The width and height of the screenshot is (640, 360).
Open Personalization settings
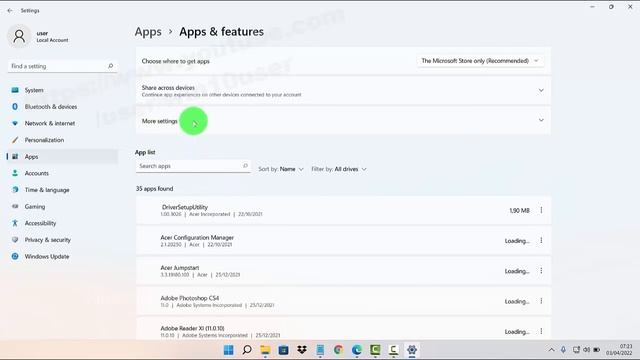62,140
